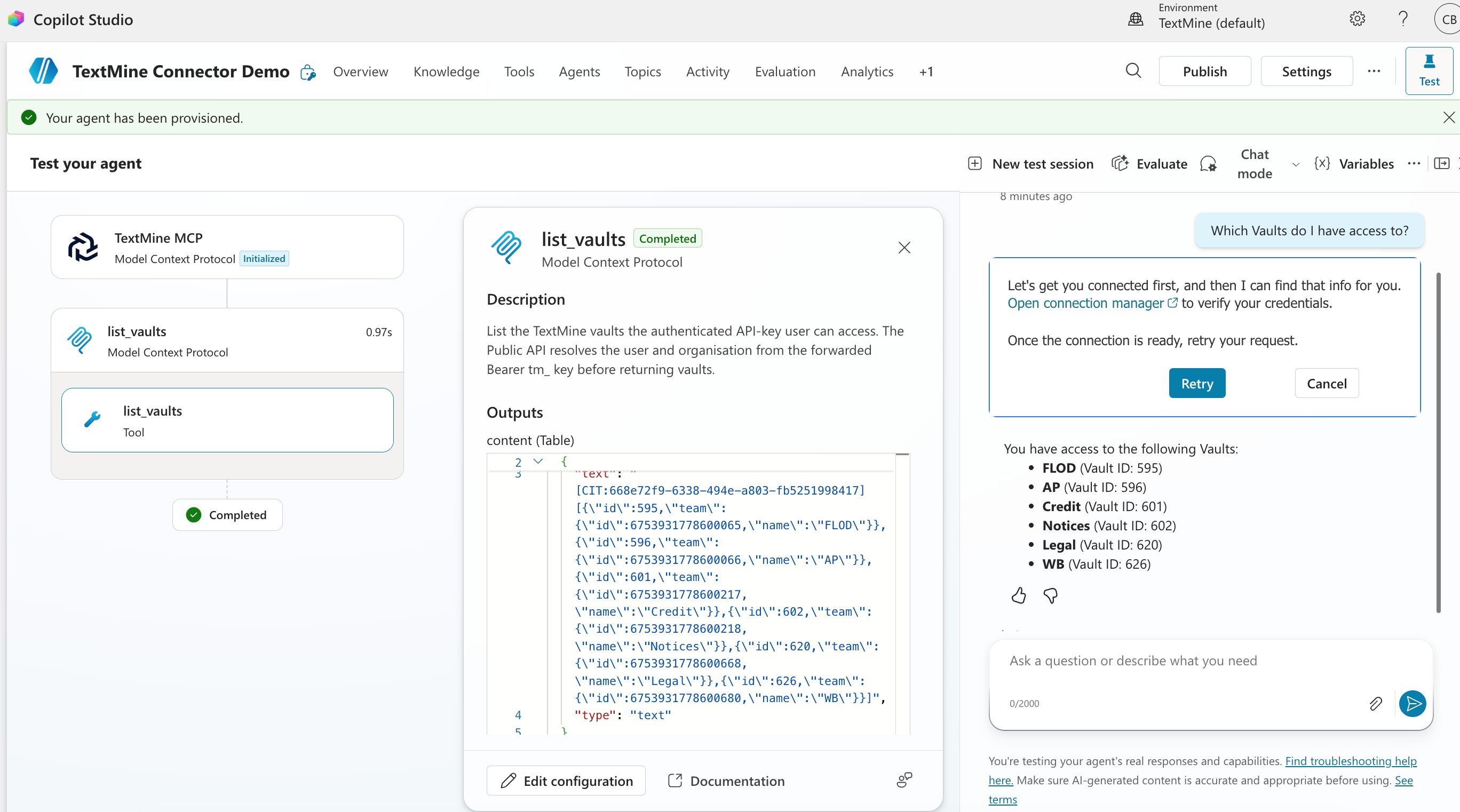Open the environment globe icon
Viewport: 1460px width, 812px height.
1135,19
